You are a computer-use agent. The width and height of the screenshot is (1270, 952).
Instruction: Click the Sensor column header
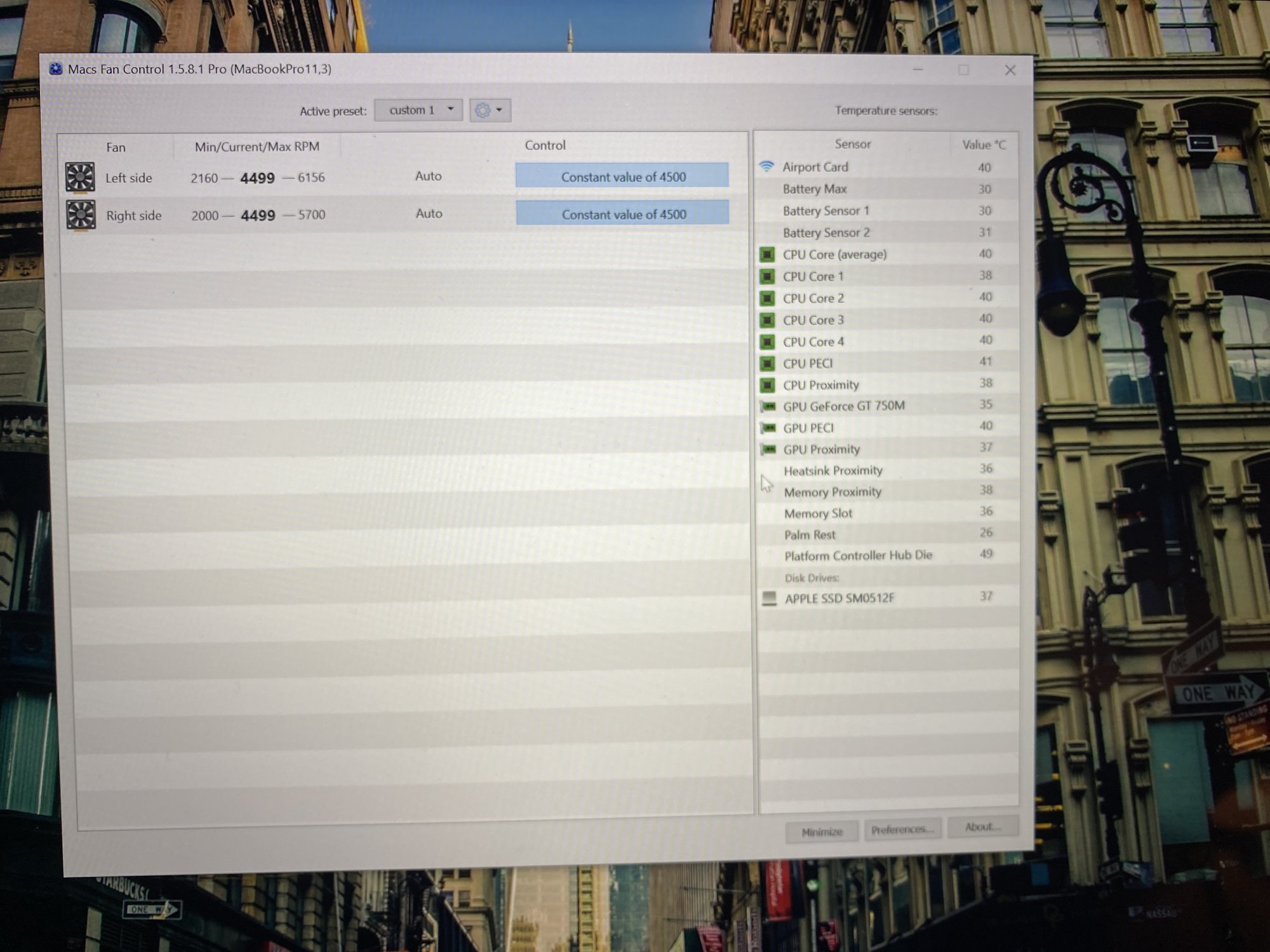pyautogui.click(x=852, y=144)
